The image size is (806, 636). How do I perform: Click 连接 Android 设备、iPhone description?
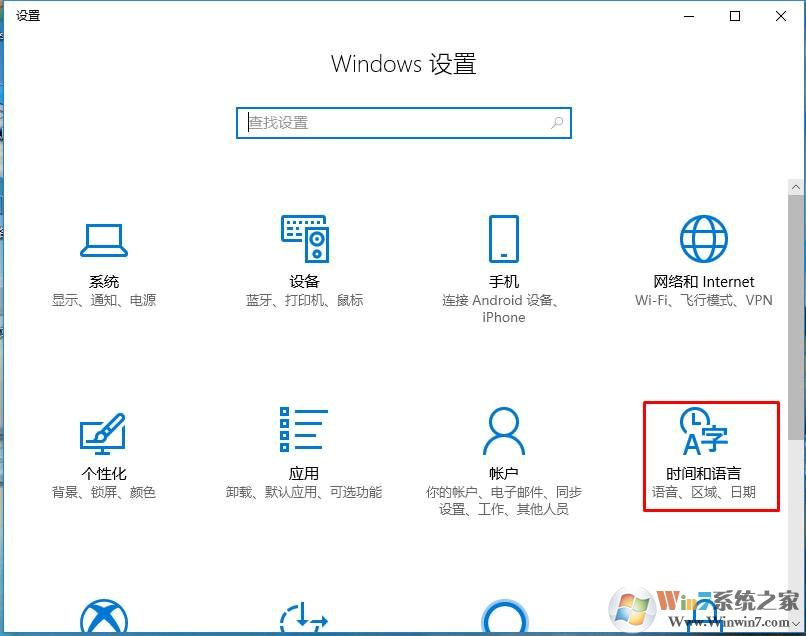501,309
